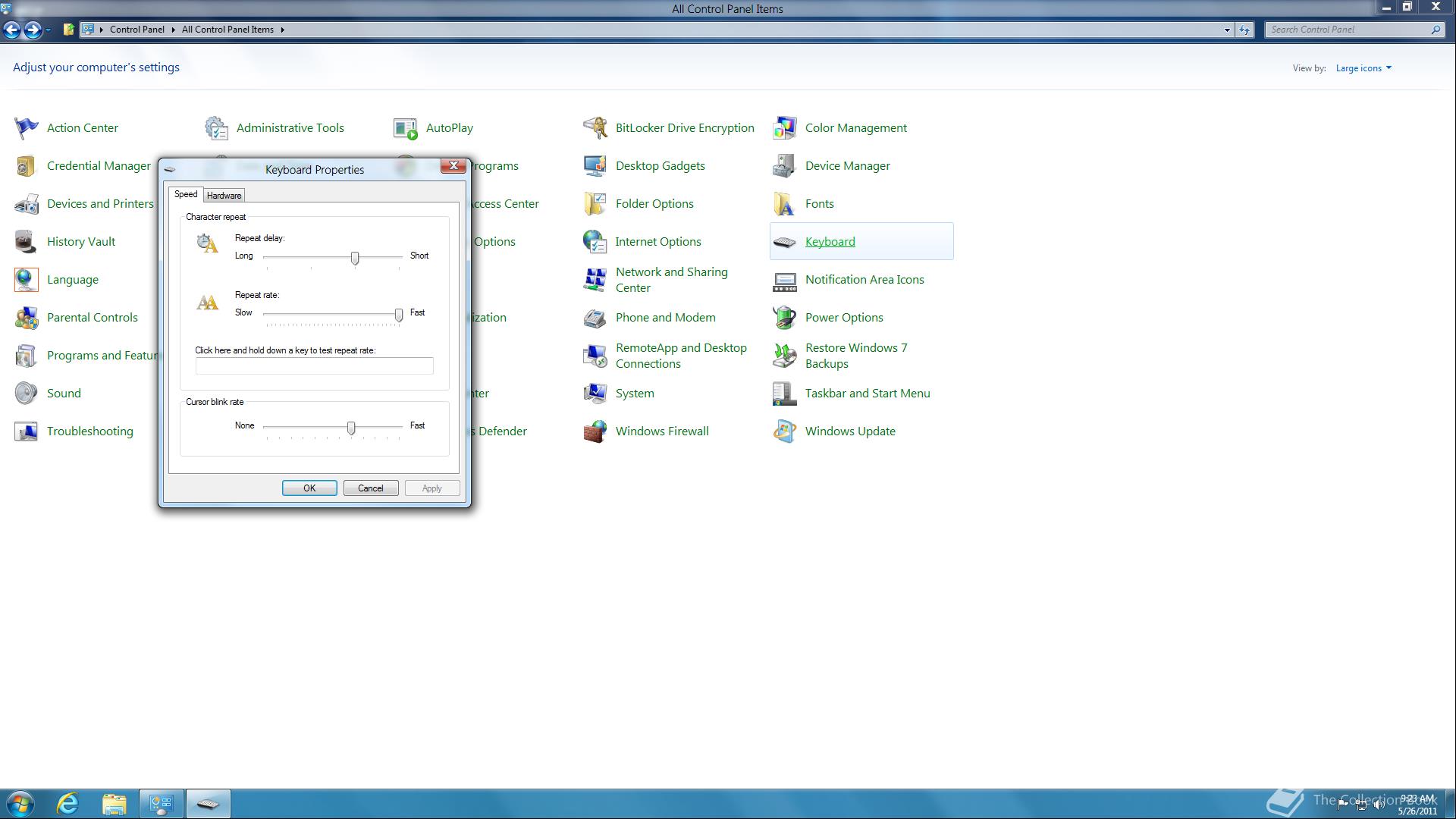
Task: Launch Internet Explorer from the taskbar
Action: 68,804
